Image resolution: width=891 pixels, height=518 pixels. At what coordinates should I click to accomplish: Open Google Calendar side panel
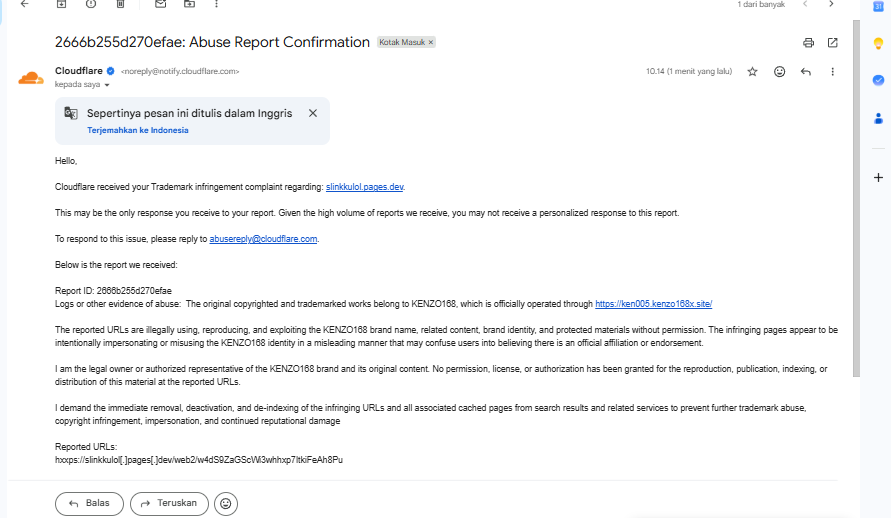tap(878, 6)
